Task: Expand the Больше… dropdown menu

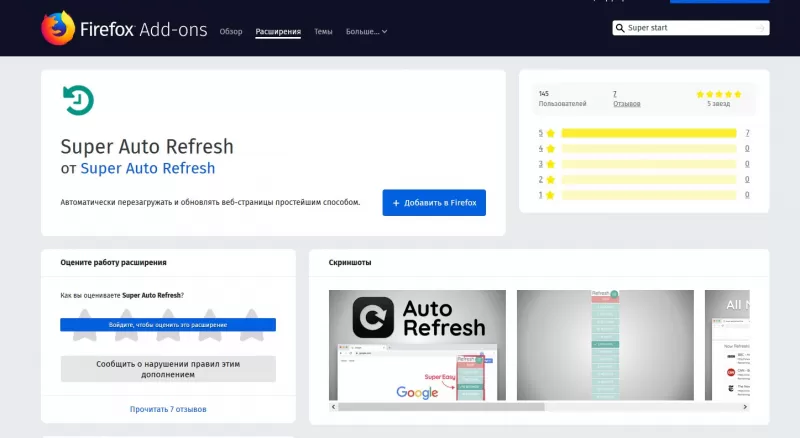Action: [366, 32]
